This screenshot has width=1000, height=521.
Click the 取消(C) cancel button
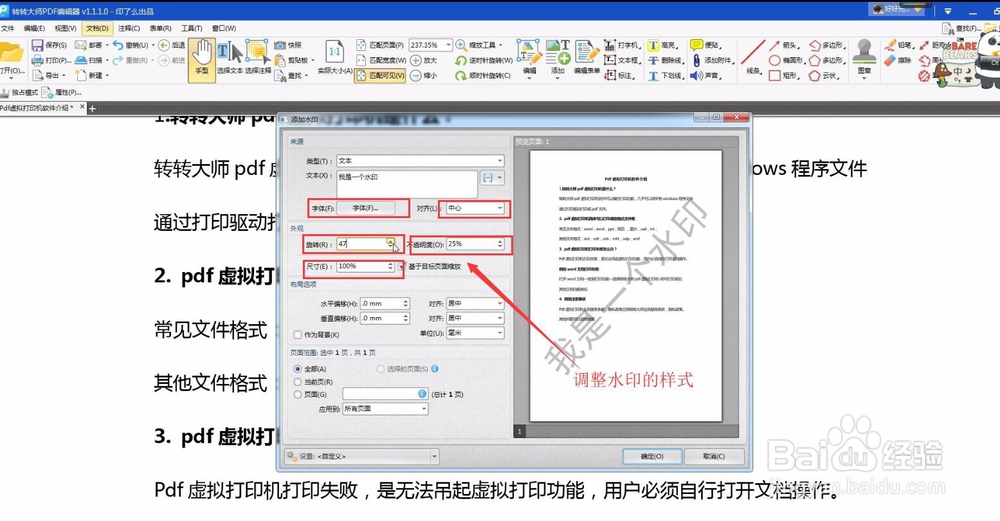[x=714, y=457]
